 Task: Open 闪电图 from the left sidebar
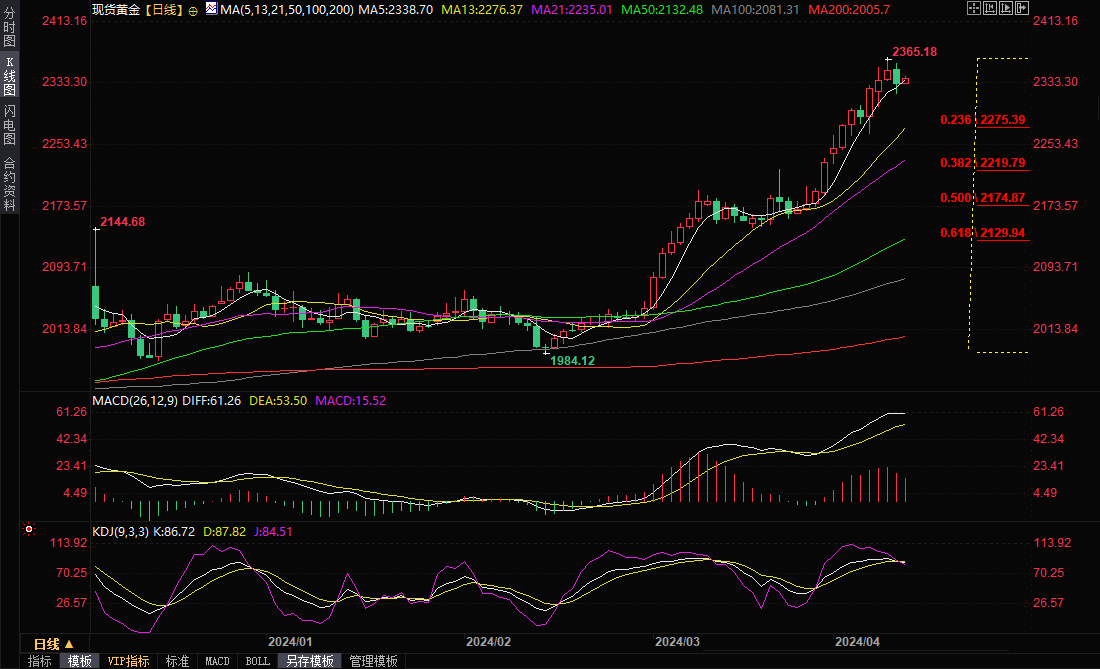click(x=9, y=124)
